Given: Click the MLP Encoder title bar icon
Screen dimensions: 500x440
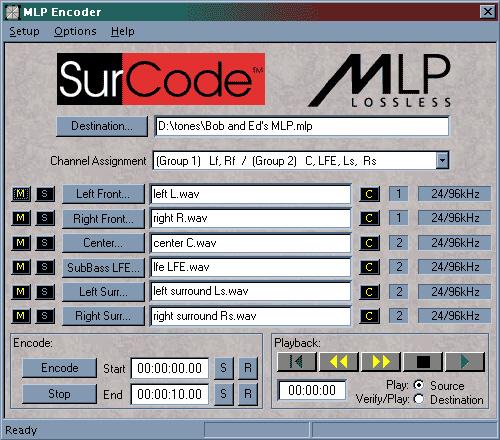Looking at the screenshot, I should (13, 12).
